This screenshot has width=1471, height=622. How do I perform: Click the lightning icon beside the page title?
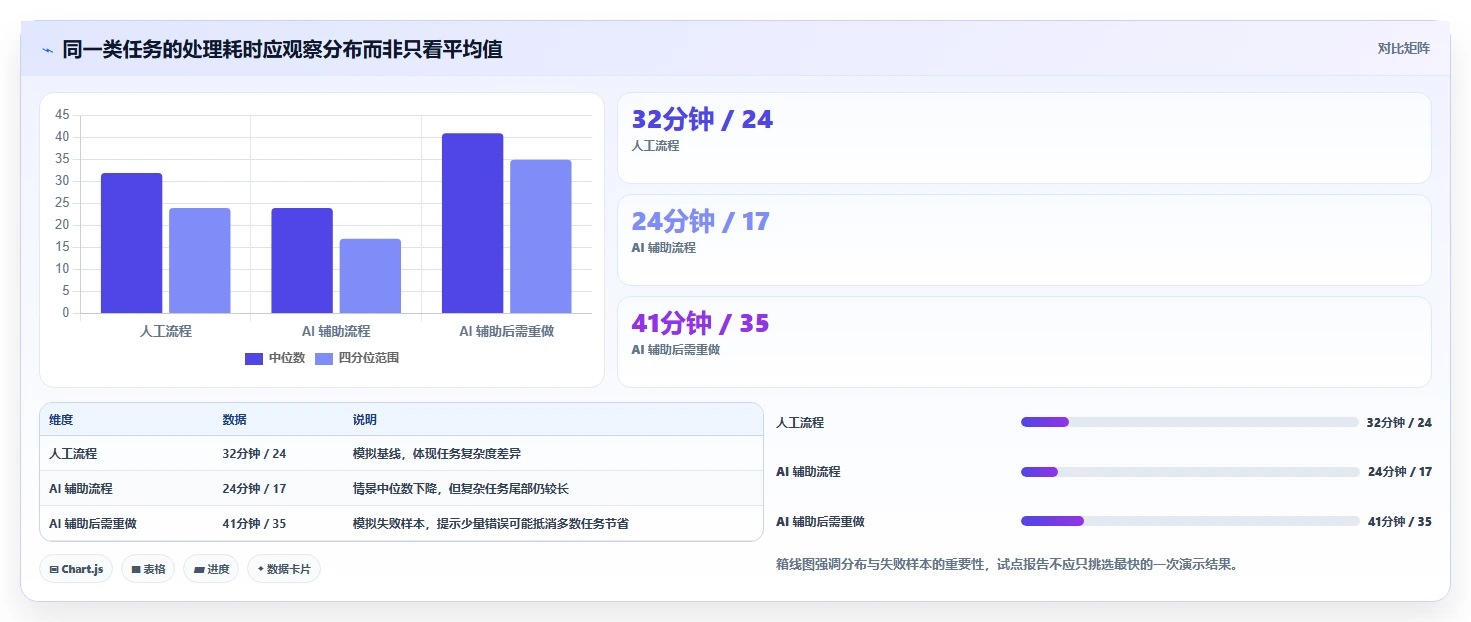point(47,49)
